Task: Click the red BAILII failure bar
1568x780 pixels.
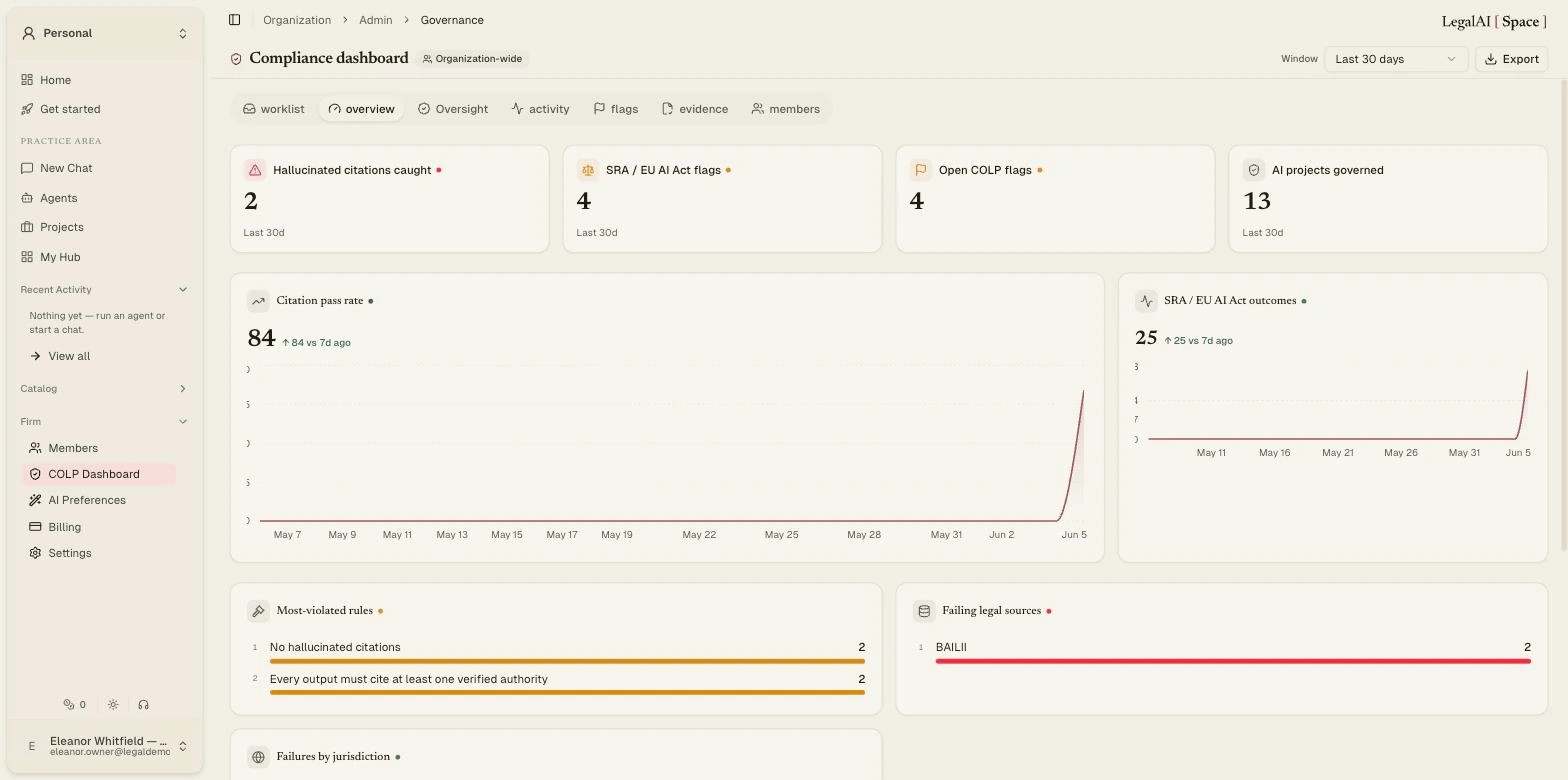Action: click(x=1233, y=661)
